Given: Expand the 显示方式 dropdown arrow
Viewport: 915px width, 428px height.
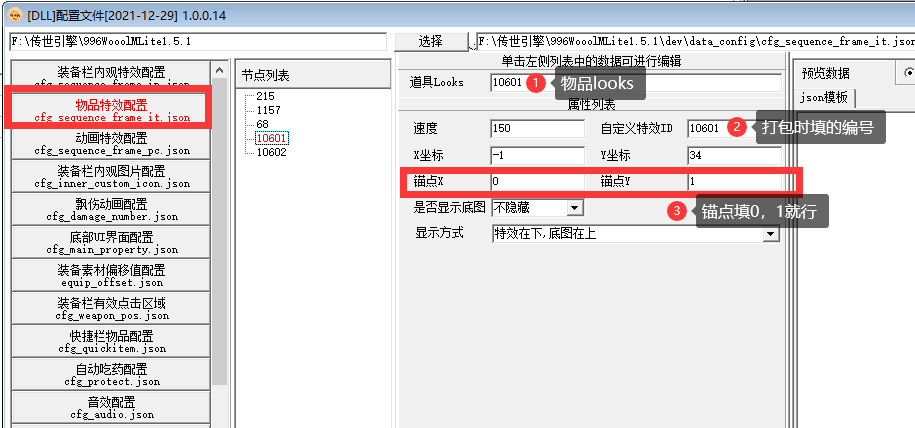Looking at the screenshot, I should click(770, 234).
